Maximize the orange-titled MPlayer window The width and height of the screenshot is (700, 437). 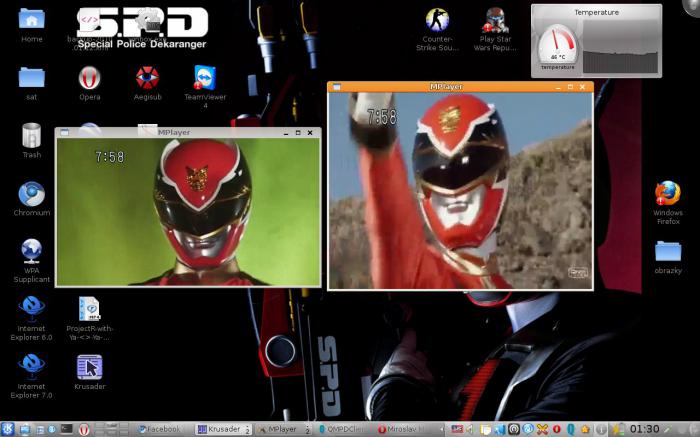570,87
